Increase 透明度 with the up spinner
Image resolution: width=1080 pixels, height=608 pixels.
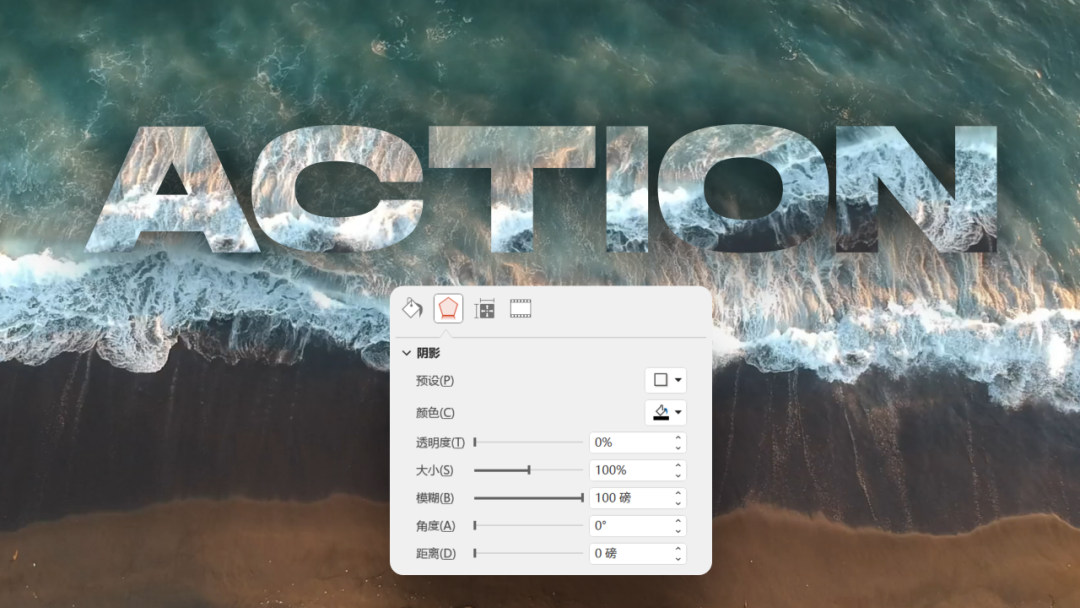(x=678, y=437)
